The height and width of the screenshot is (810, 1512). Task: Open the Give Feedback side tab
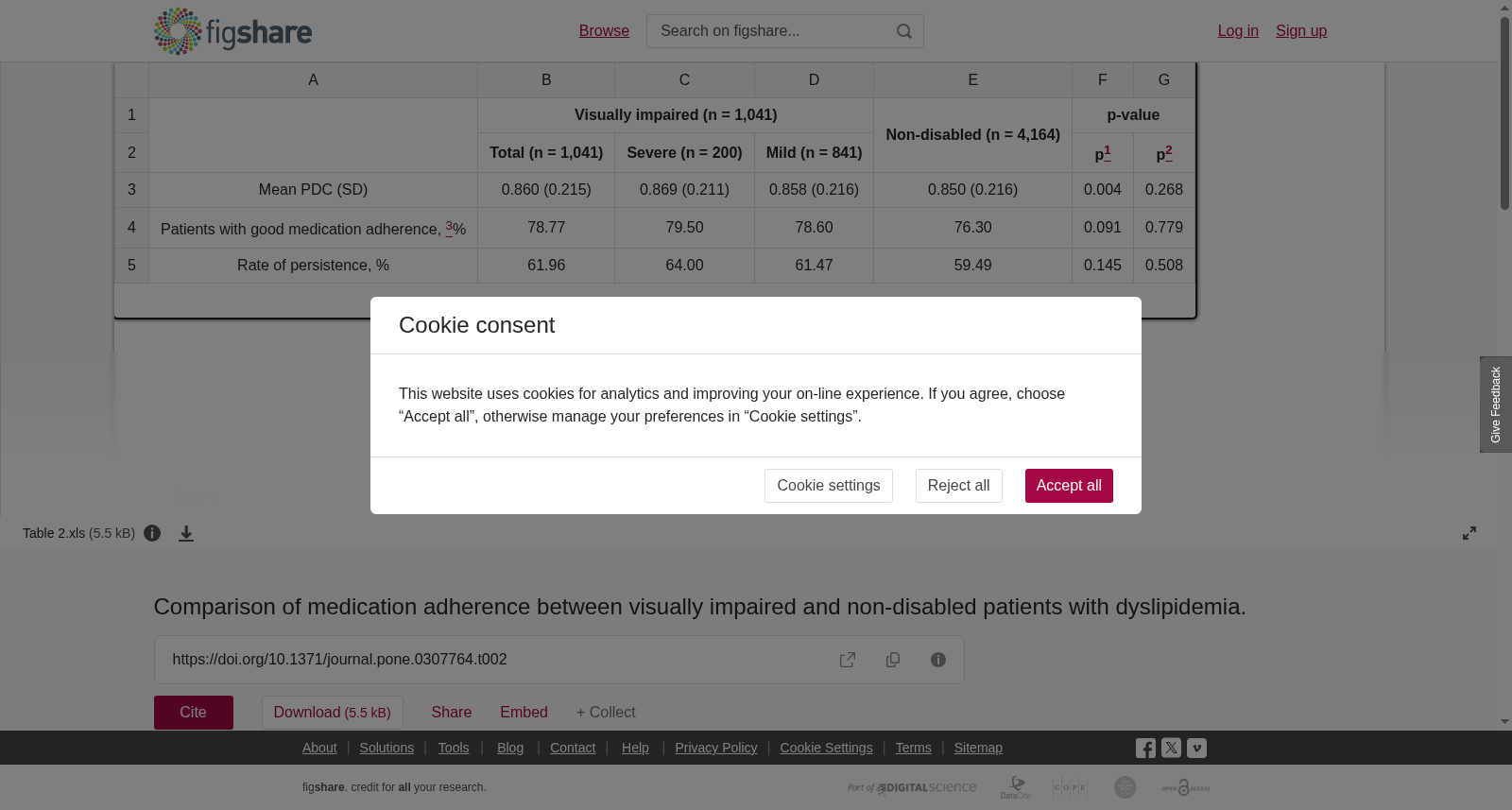coord(1496,405)
